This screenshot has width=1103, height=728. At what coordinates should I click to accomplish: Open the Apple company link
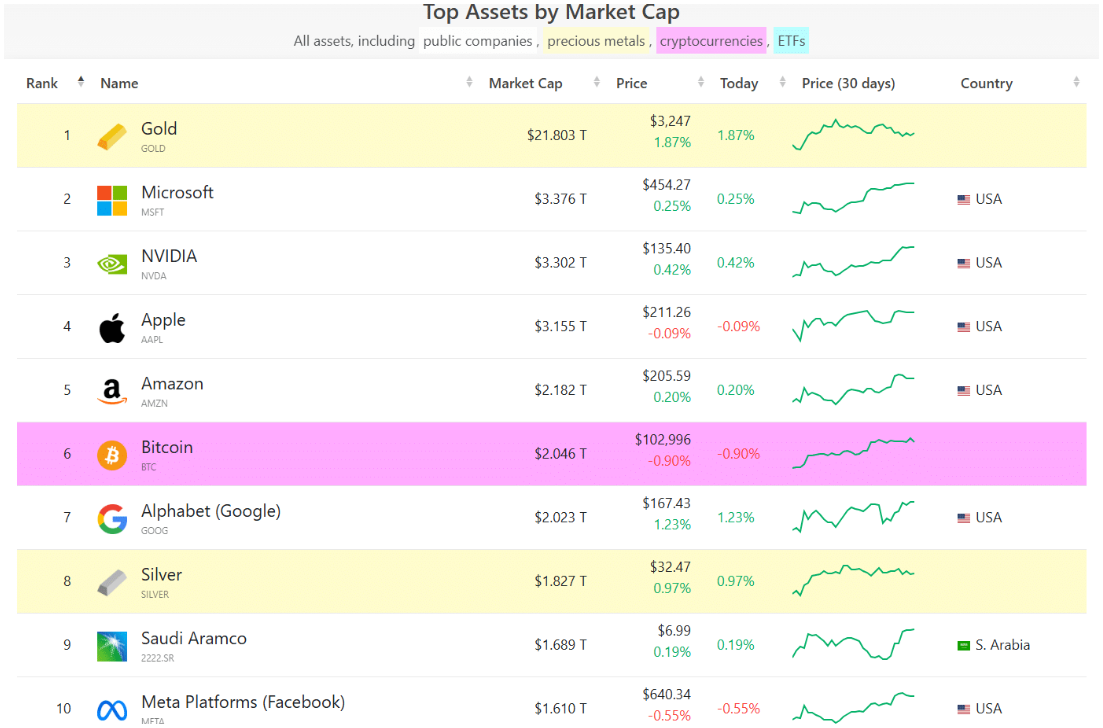click(x=163, y=320)
